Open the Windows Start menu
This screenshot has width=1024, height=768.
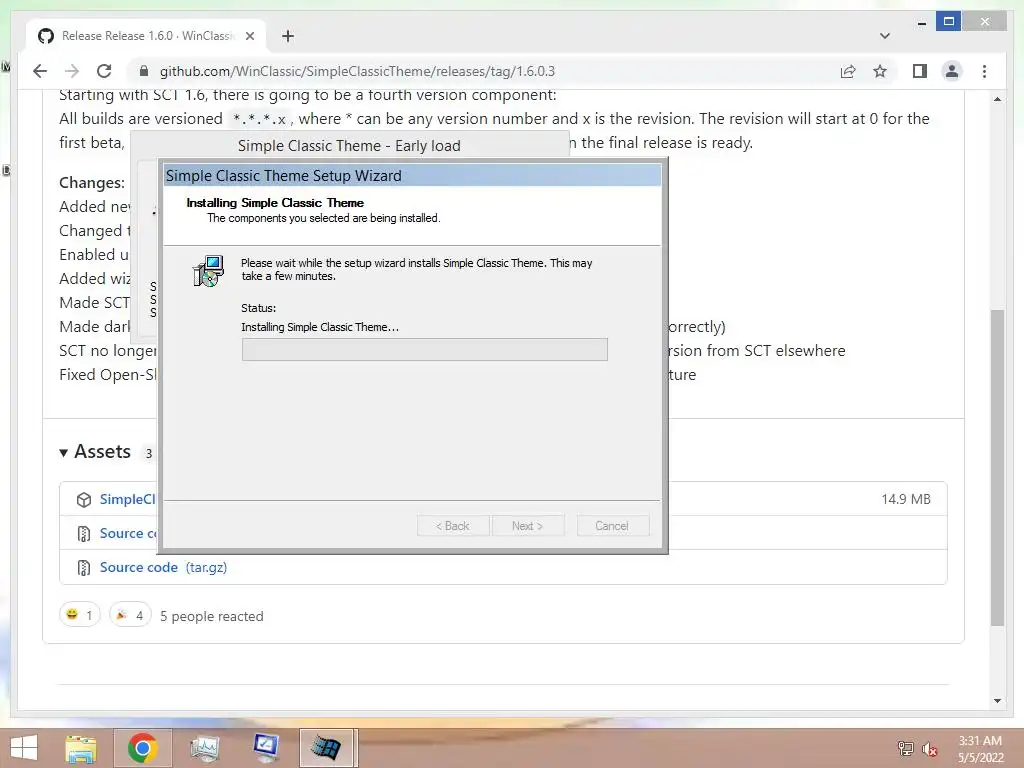[24, 748]
